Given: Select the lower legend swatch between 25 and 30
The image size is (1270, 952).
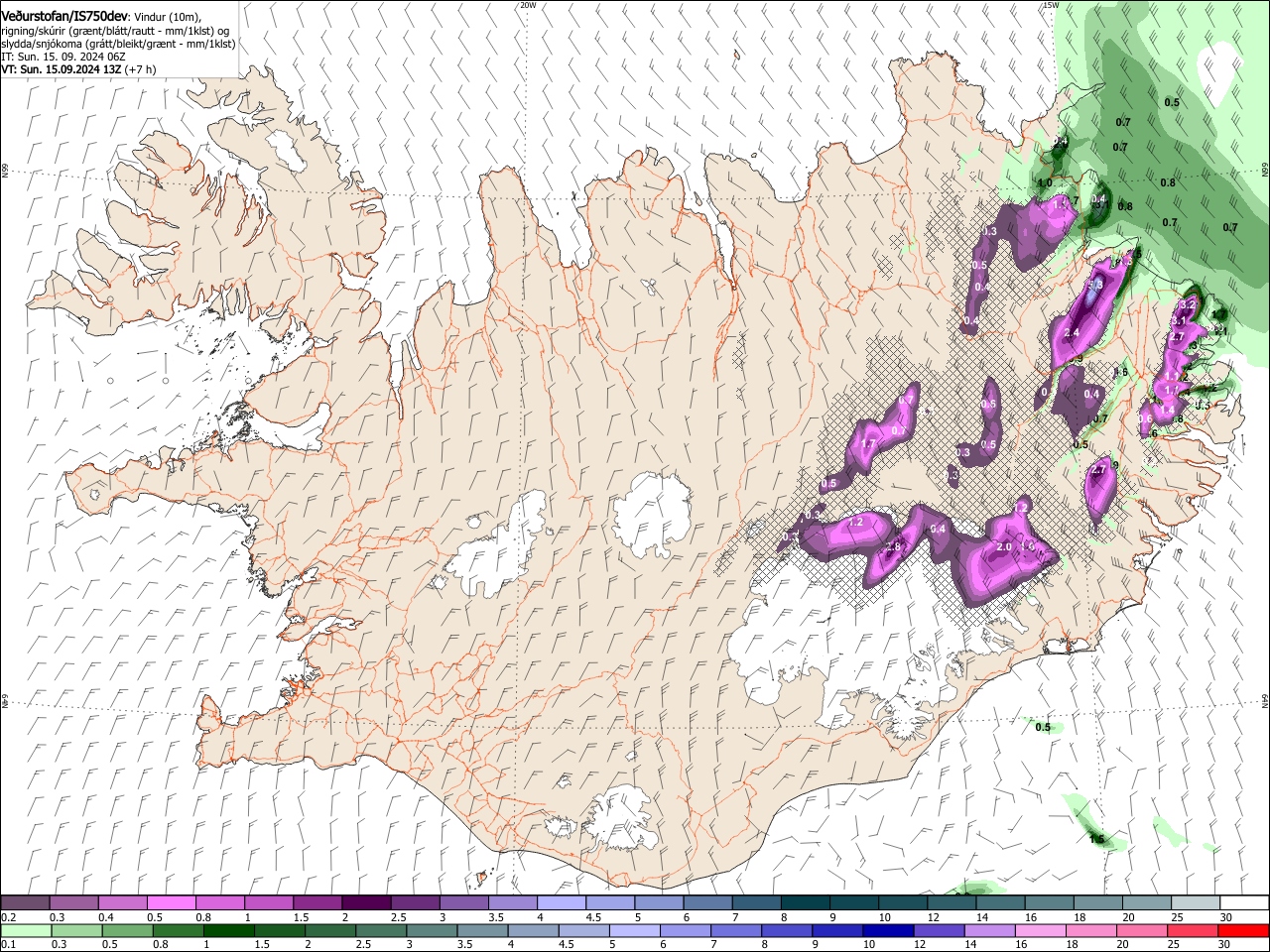Looking at the screenshot, I should 1192,931.
